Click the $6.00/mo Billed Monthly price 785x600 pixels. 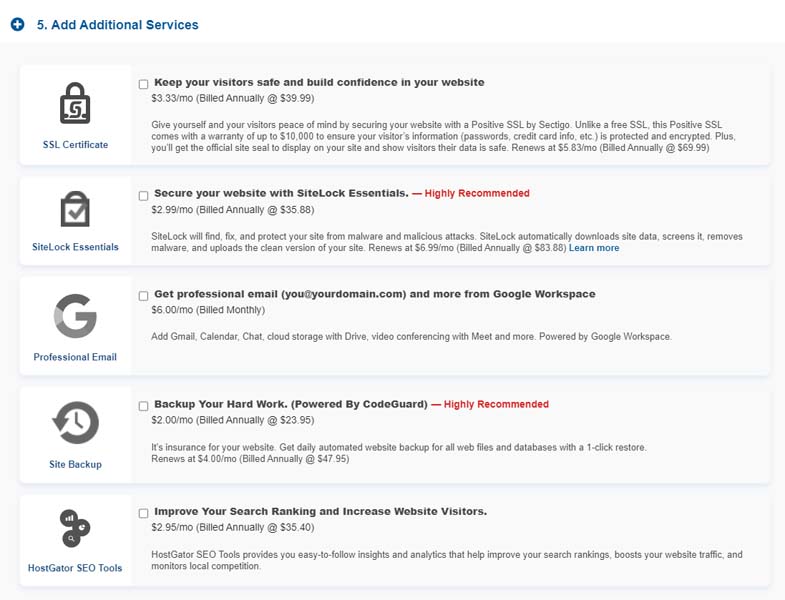(x=208, y=310)
